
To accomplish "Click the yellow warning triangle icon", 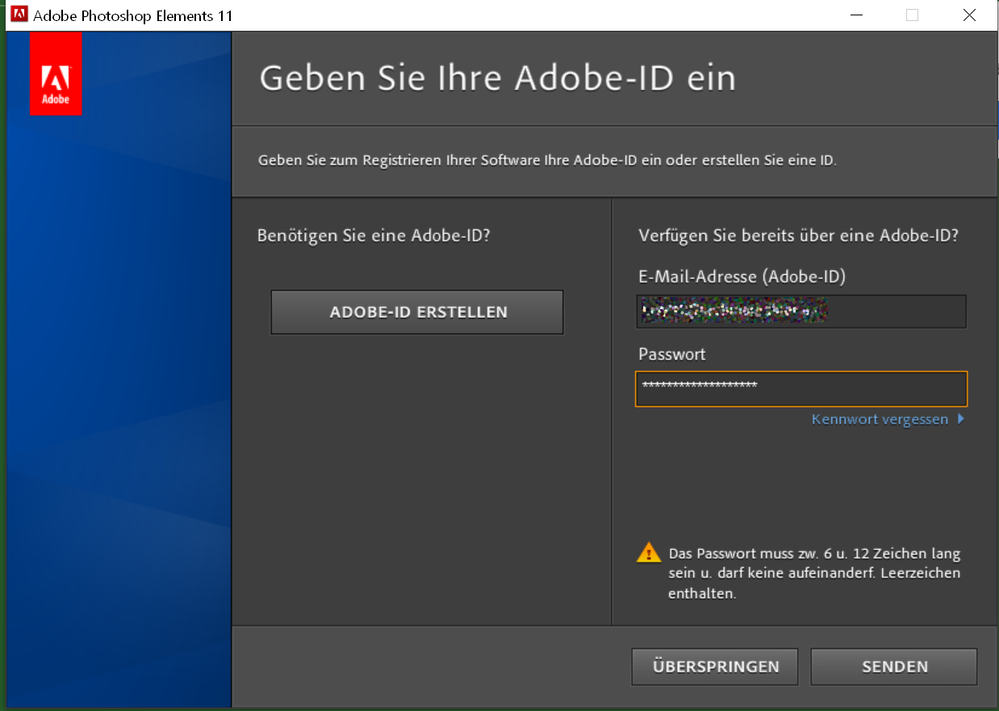I will click(x=649, y=552).
